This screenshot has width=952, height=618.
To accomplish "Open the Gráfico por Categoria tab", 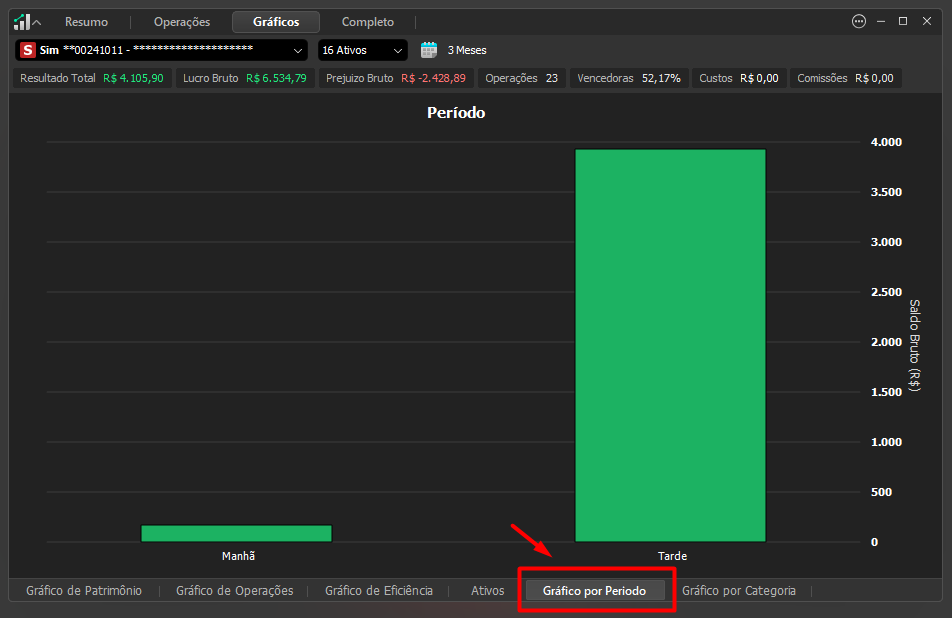I will [739, 591].
